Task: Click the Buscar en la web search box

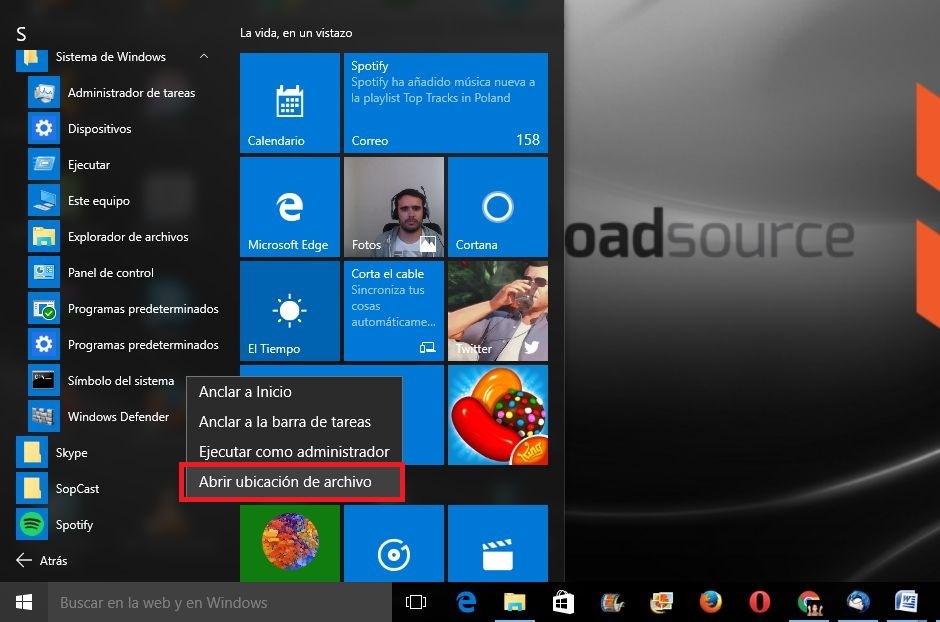Action: tap(219, 602)
